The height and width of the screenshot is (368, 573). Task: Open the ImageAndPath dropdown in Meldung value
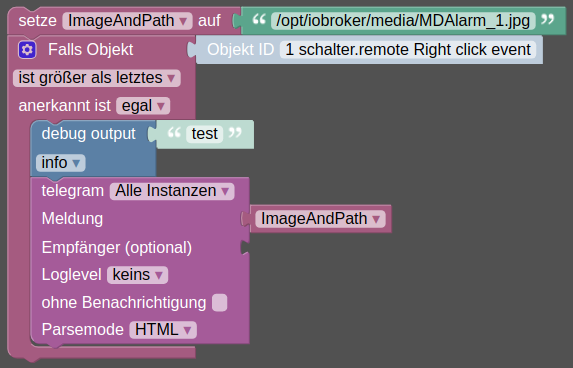click(x=320, y=219)
